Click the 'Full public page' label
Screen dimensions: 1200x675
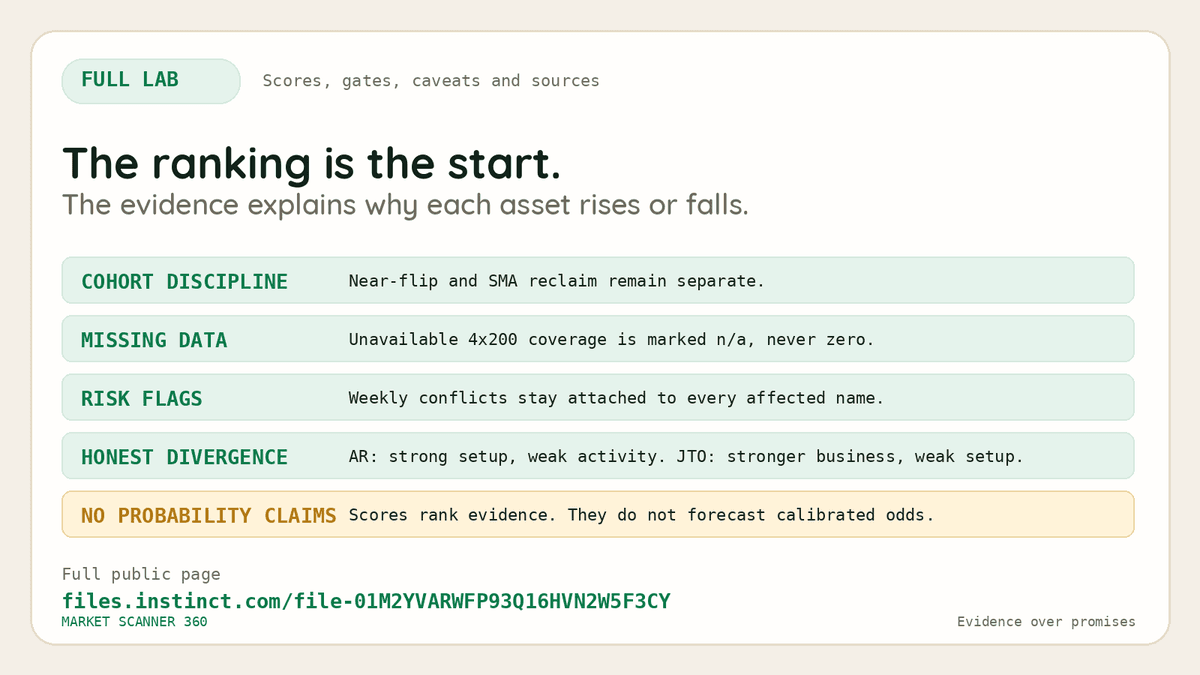click(141, 574)
